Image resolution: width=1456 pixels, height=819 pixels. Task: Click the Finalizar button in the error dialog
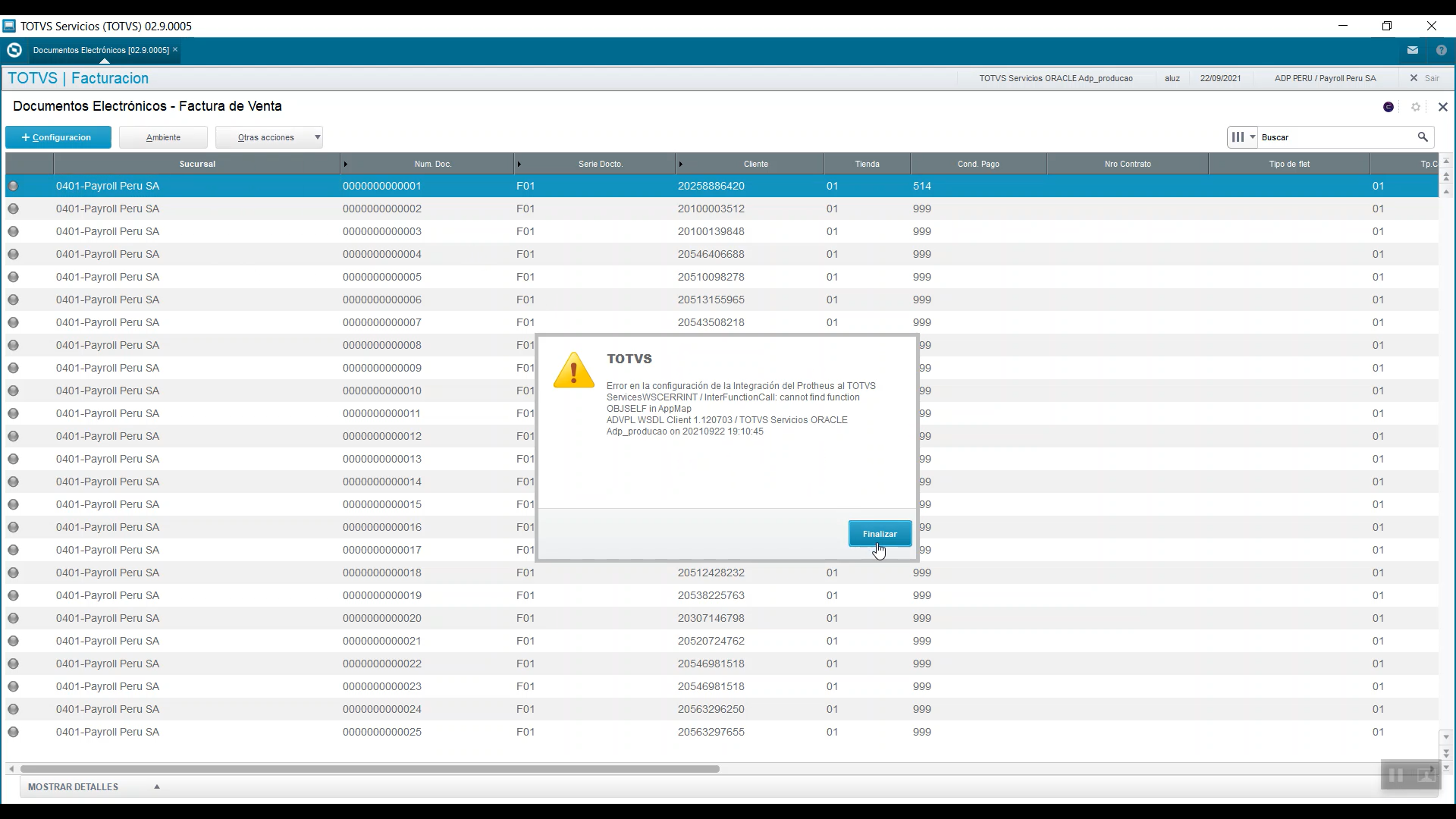880,534
